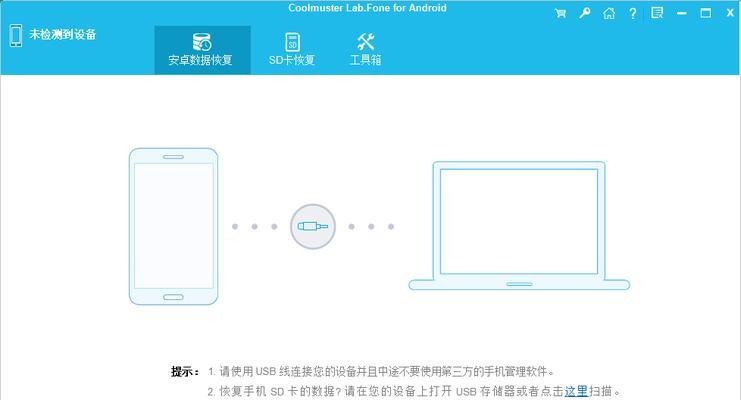Minimize the Coolmuster window
This screenshot has width=741, height=400.
click(x=681, y=13)
